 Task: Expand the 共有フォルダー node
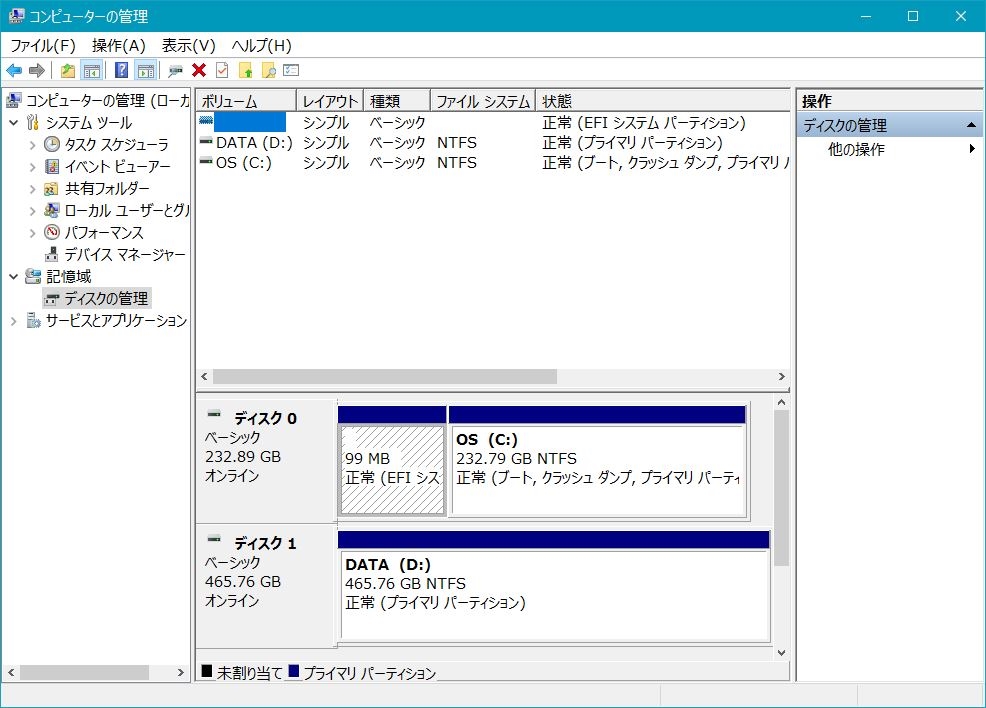(x=32, y=189)
